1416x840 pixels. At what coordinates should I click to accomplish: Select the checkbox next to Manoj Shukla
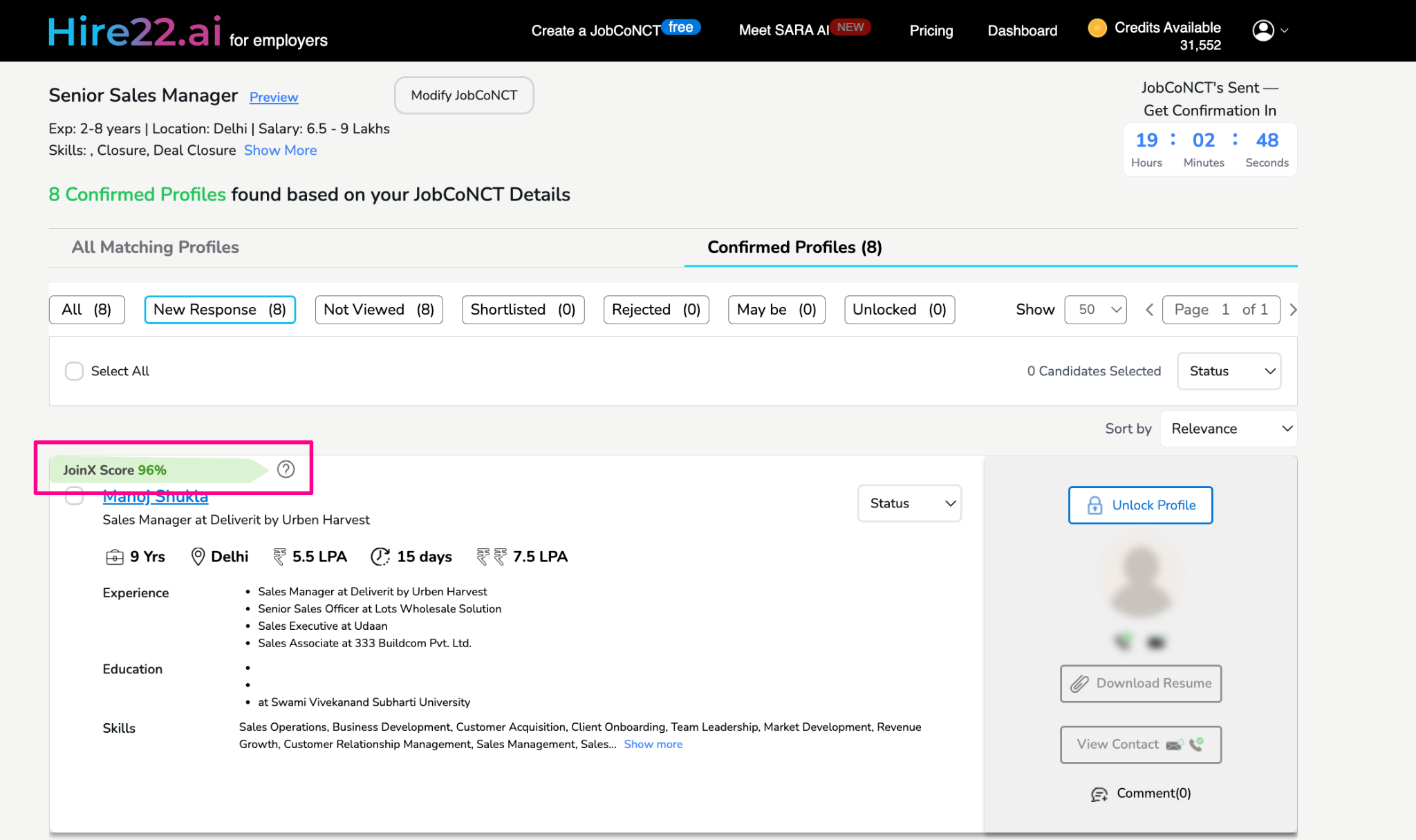pos(74,496)
